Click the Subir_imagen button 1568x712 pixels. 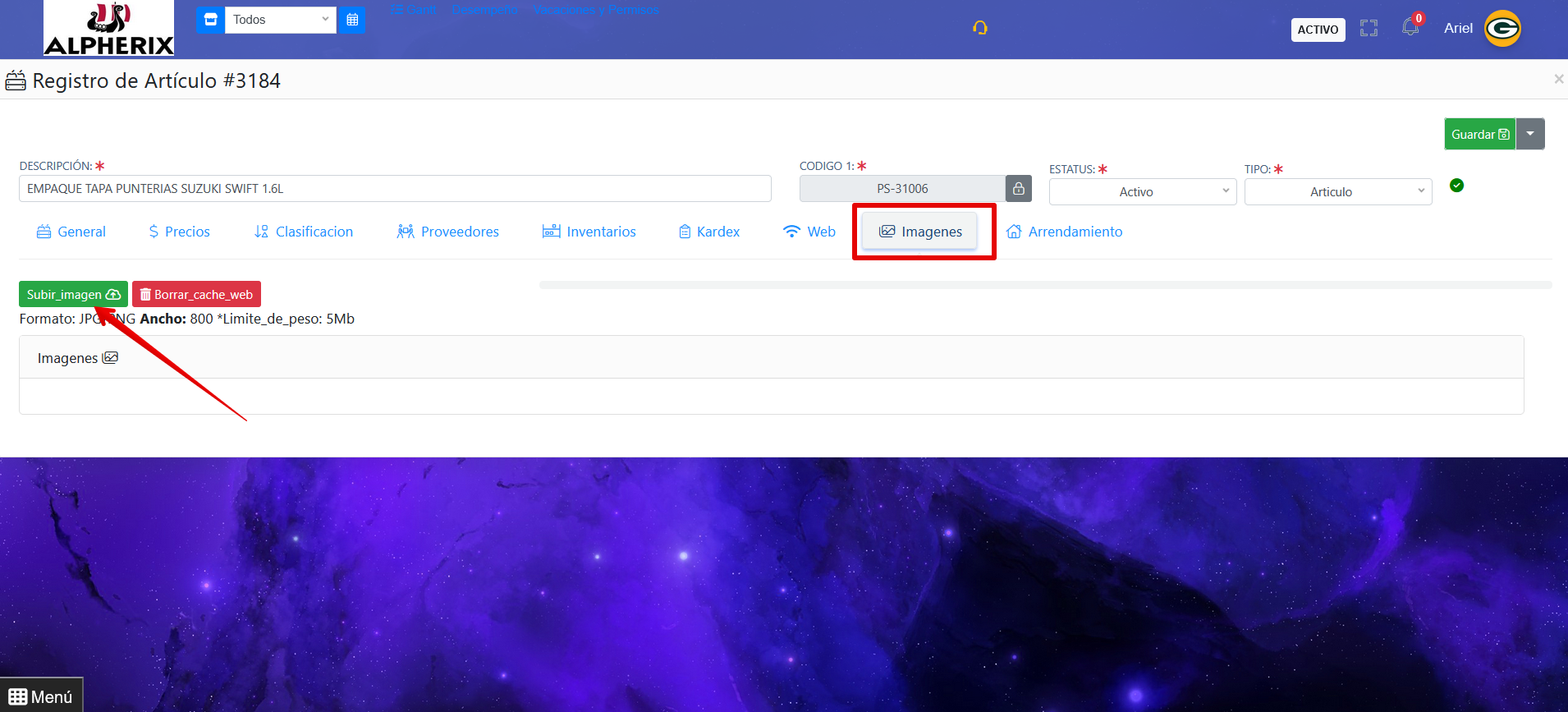(x=73, y=294)
